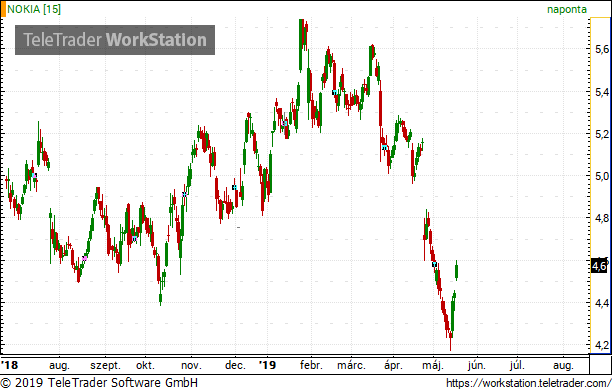This screenshot has width=612, height=392.
Task: Click the 'nov.' date axis label
Action: tap(191, 366)
